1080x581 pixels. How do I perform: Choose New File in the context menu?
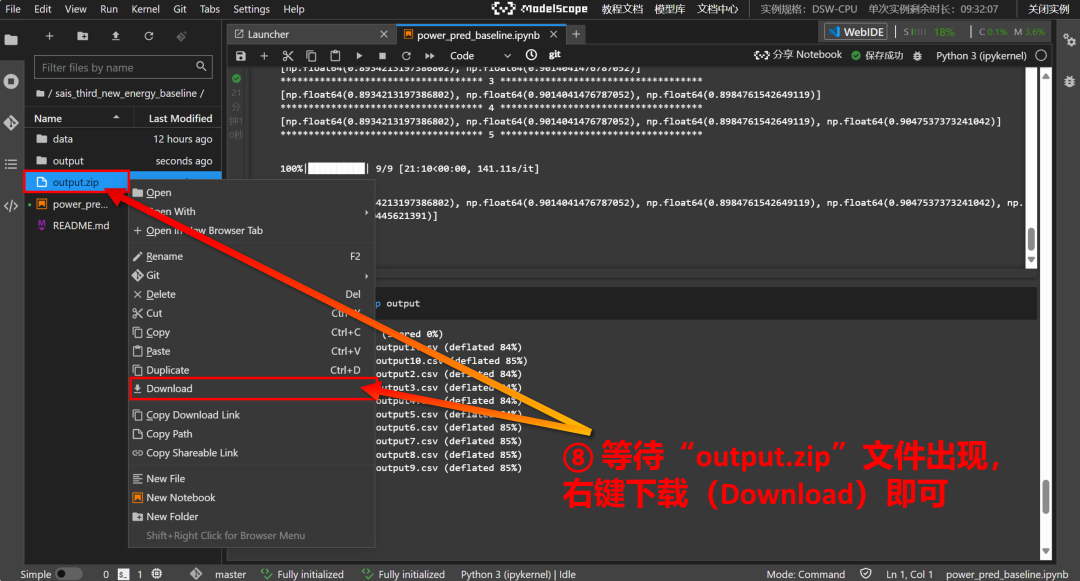pos(251,478)
